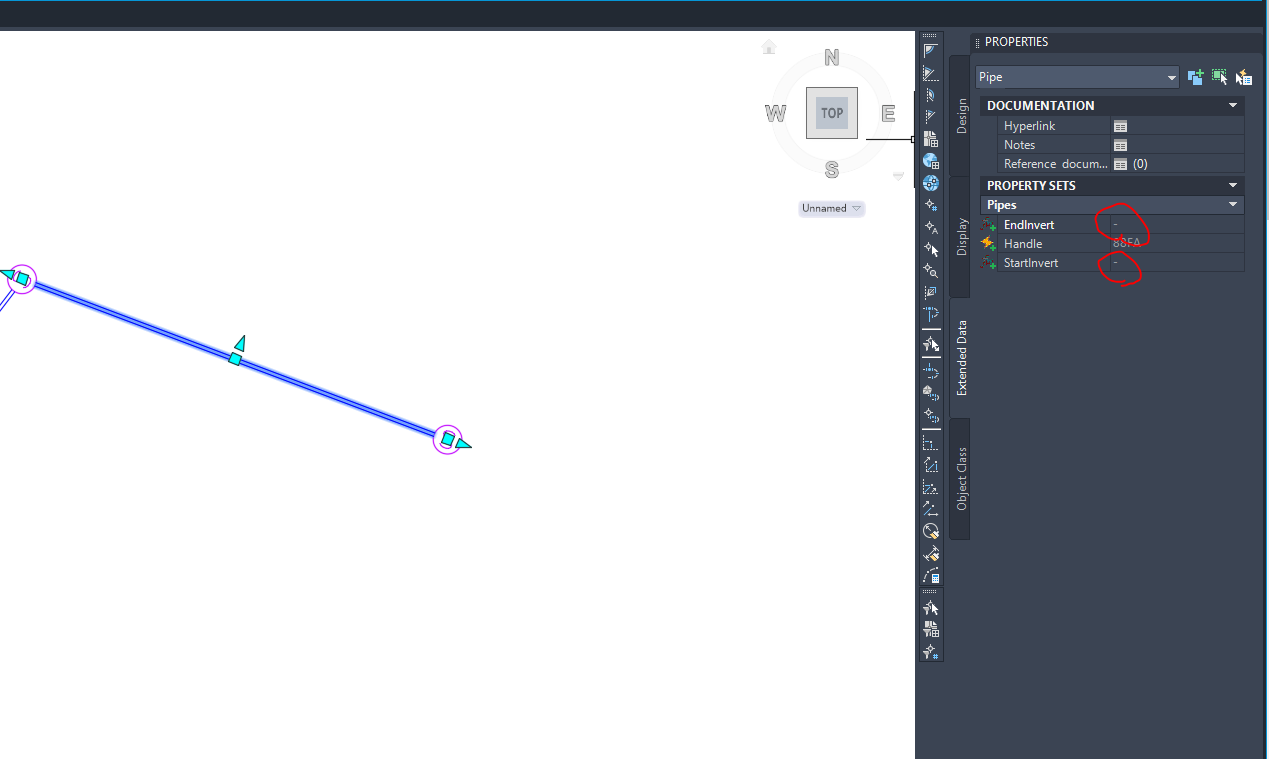1269x759 pixels.
Task: Click the EndInvert property icon under Pipes
Action: pos(990,224)
